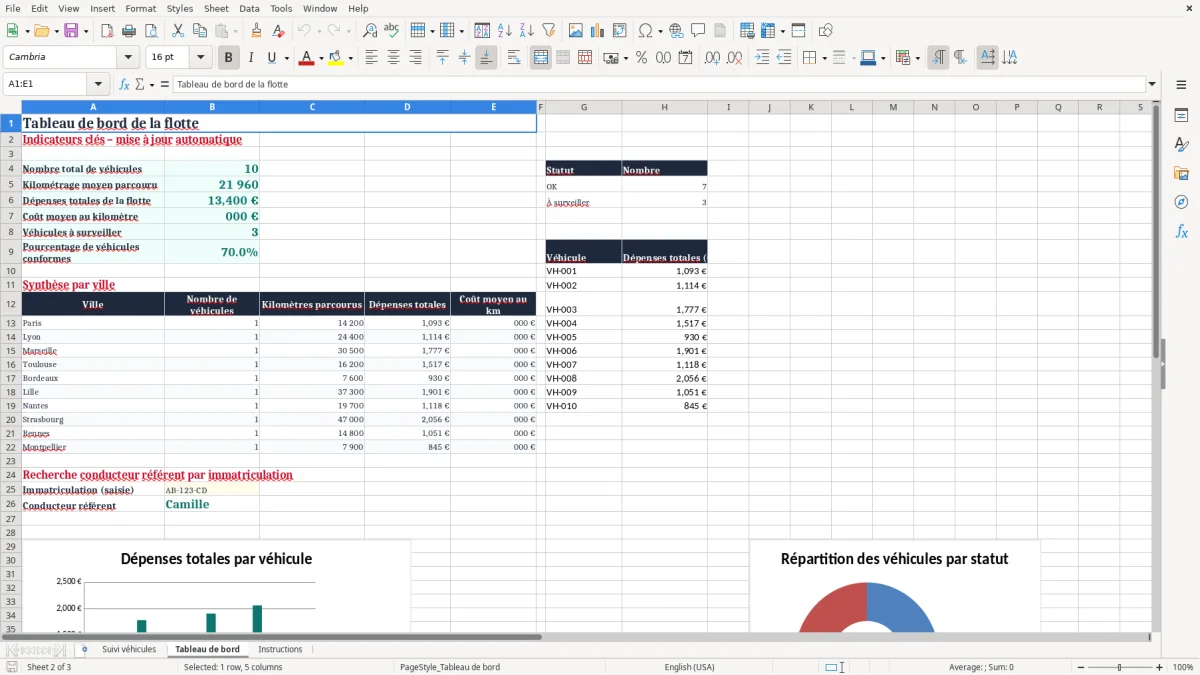Toggle Italic formatting
1200x675 pixels.
coord(251,58)
